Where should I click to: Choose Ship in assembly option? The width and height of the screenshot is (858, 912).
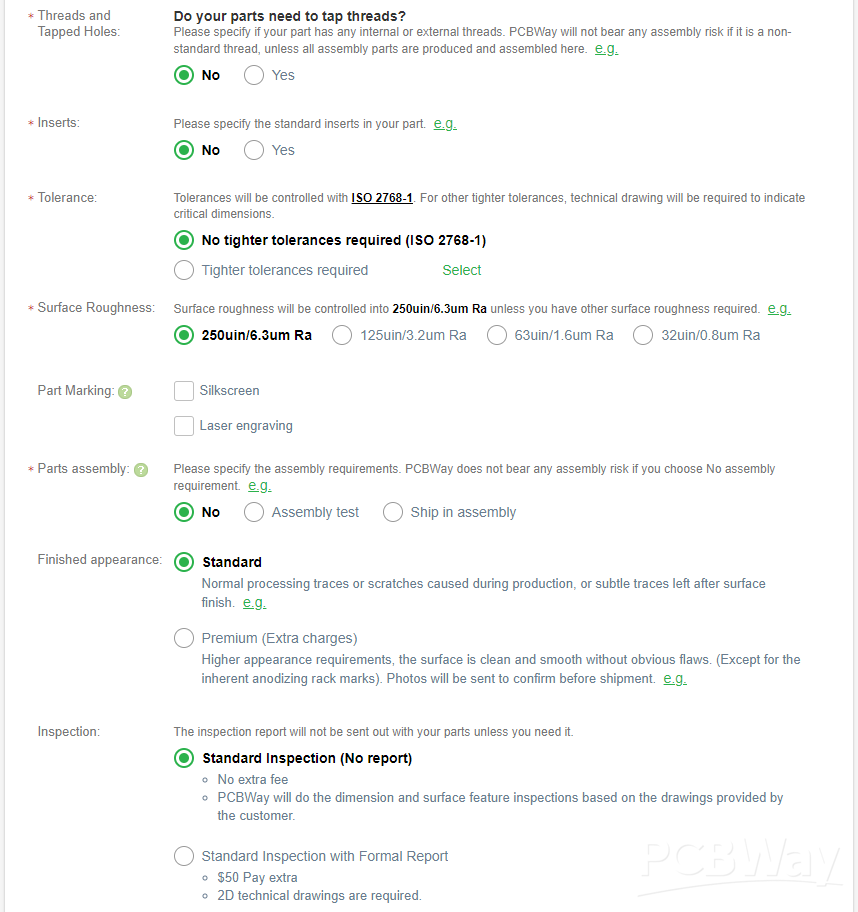tap(393, 512)
